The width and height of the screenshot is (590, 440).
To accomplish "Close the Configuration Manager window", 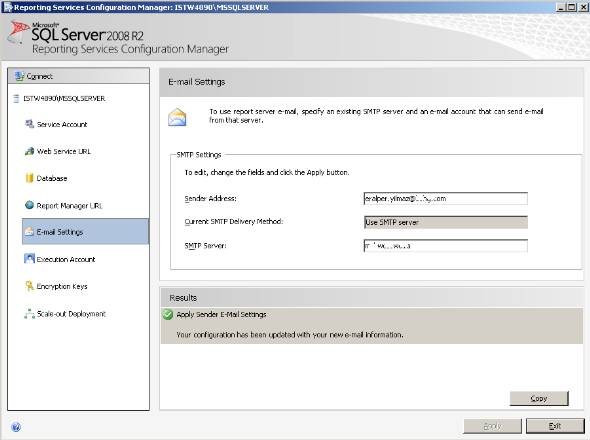I will coord(582,7).
